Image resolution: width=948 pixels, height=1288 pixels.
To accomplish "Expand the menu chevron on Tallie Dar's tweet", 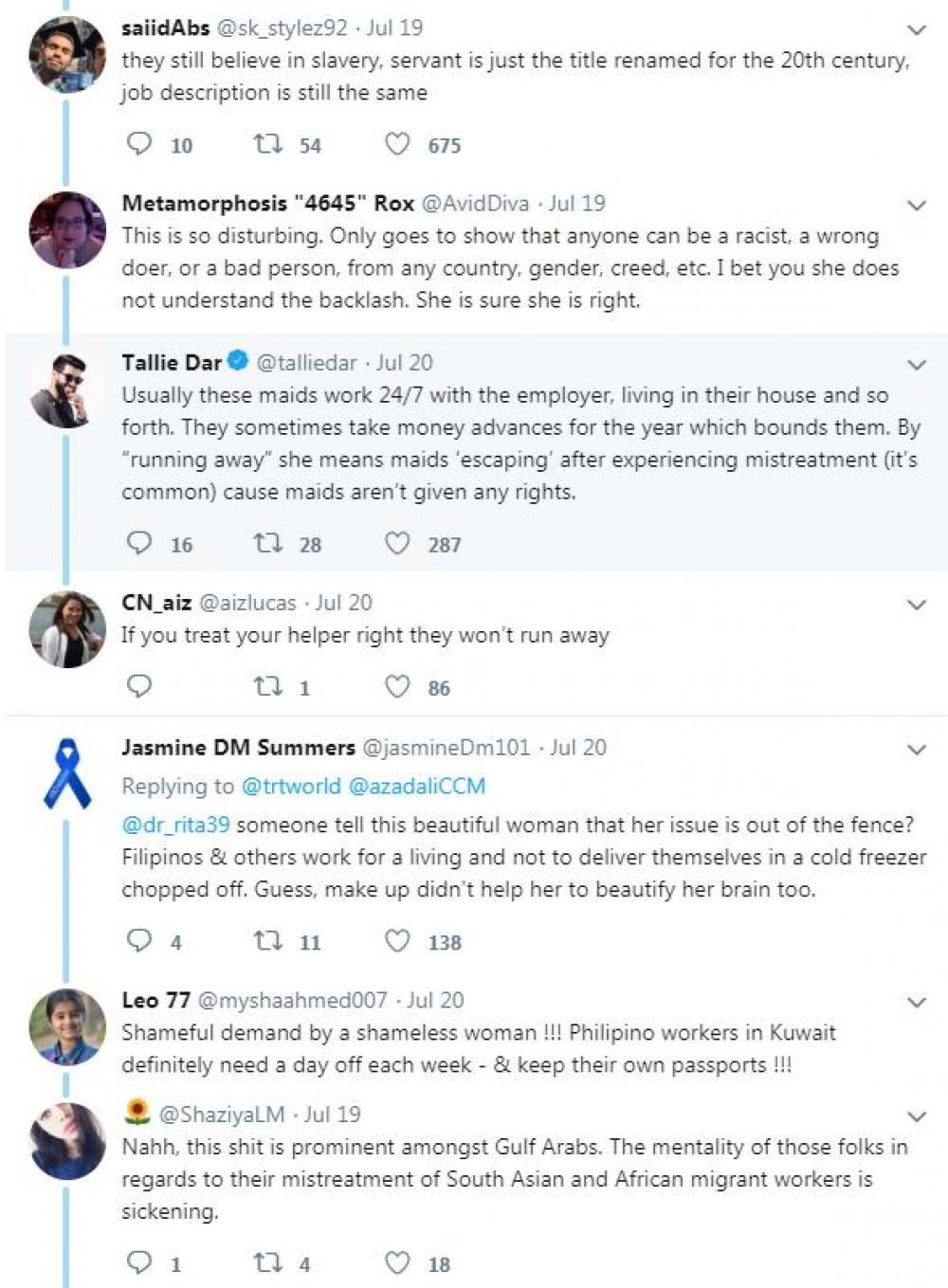I will pyautogui.click(x=917, y=365).
